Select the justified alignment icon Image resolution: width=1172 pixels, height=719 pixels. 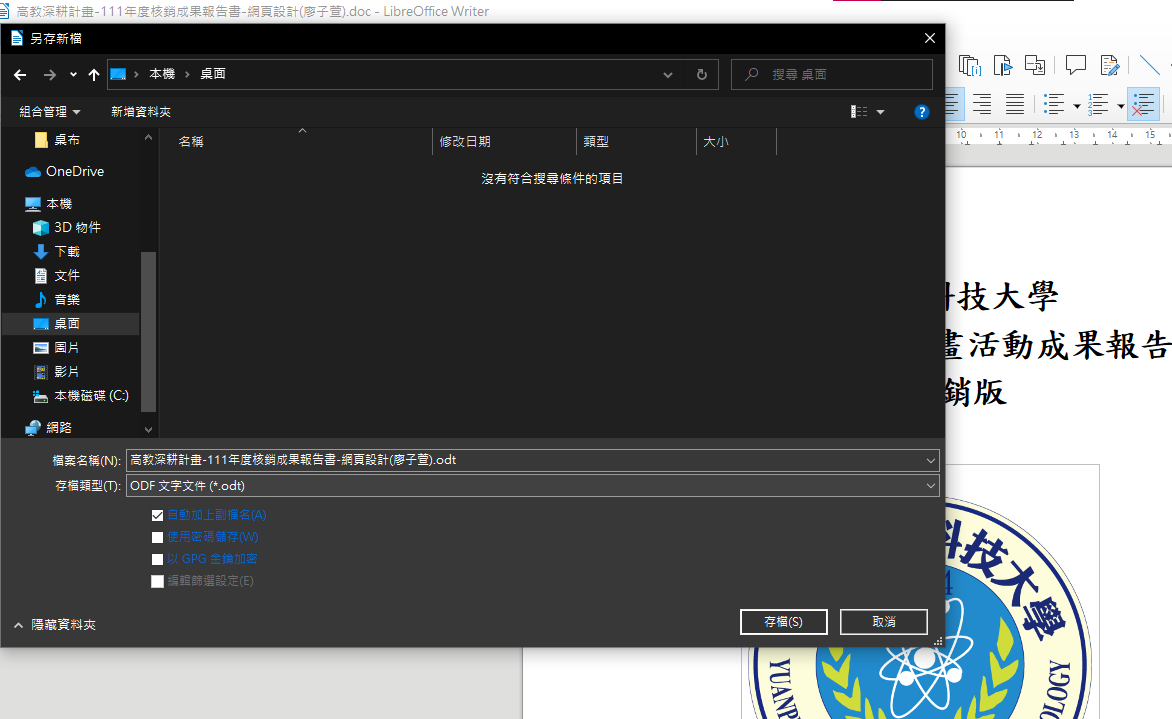(1014, 104)
